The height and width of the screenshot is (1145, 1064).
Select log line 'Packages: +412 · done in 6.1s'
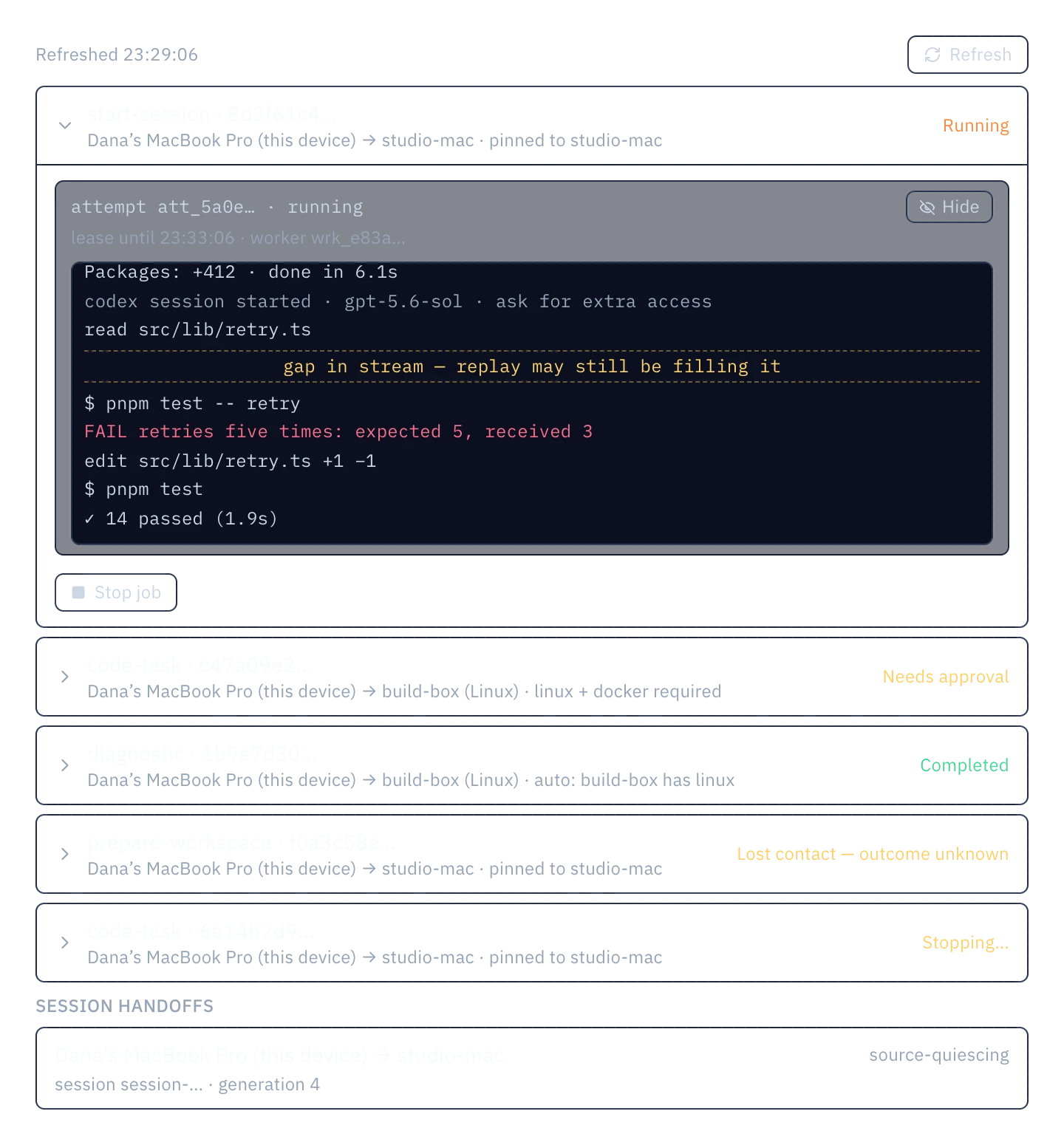click(x=241, y=272)
